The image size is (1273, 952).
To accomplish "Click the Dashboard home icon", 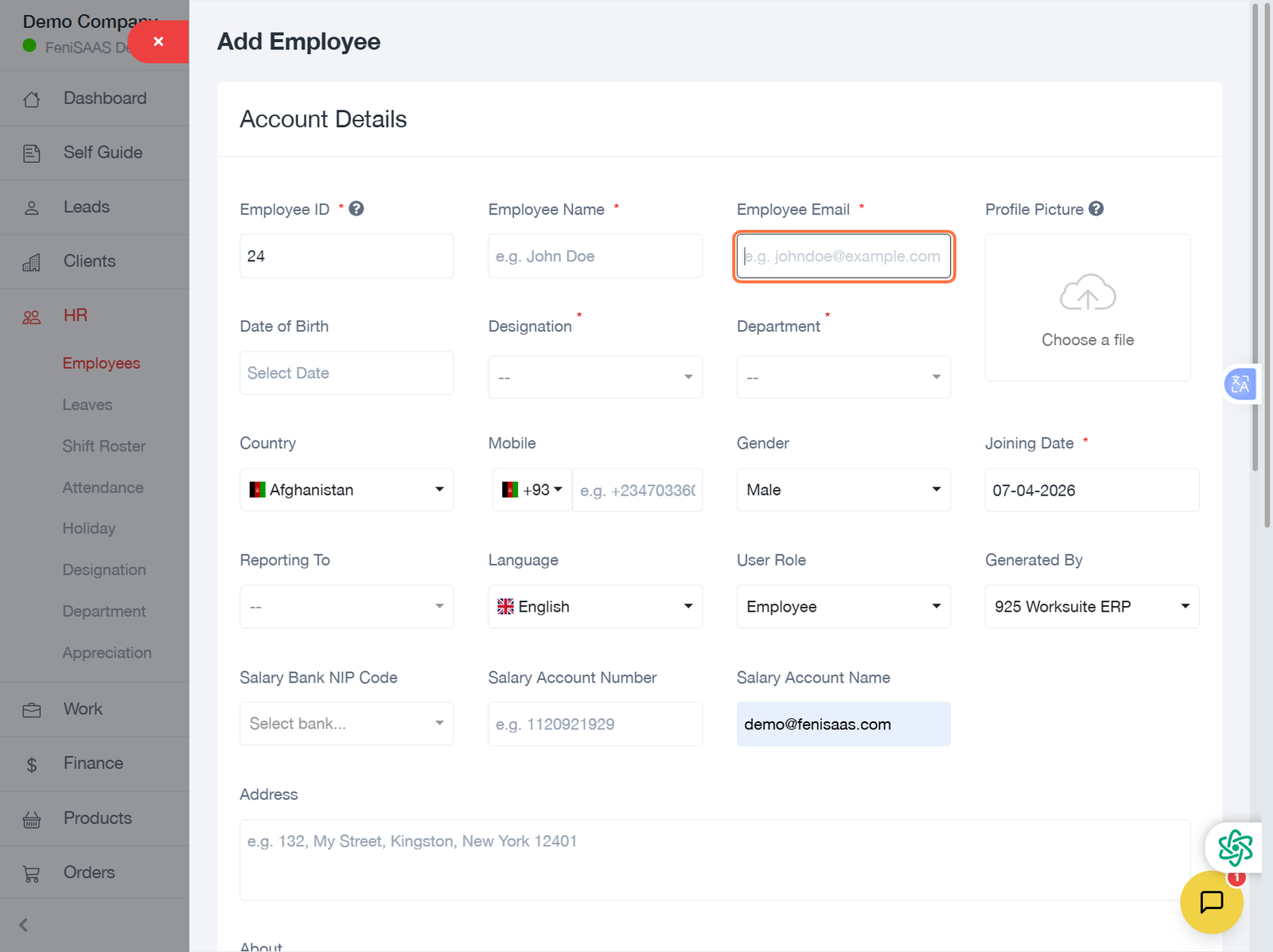I will 32,99.
